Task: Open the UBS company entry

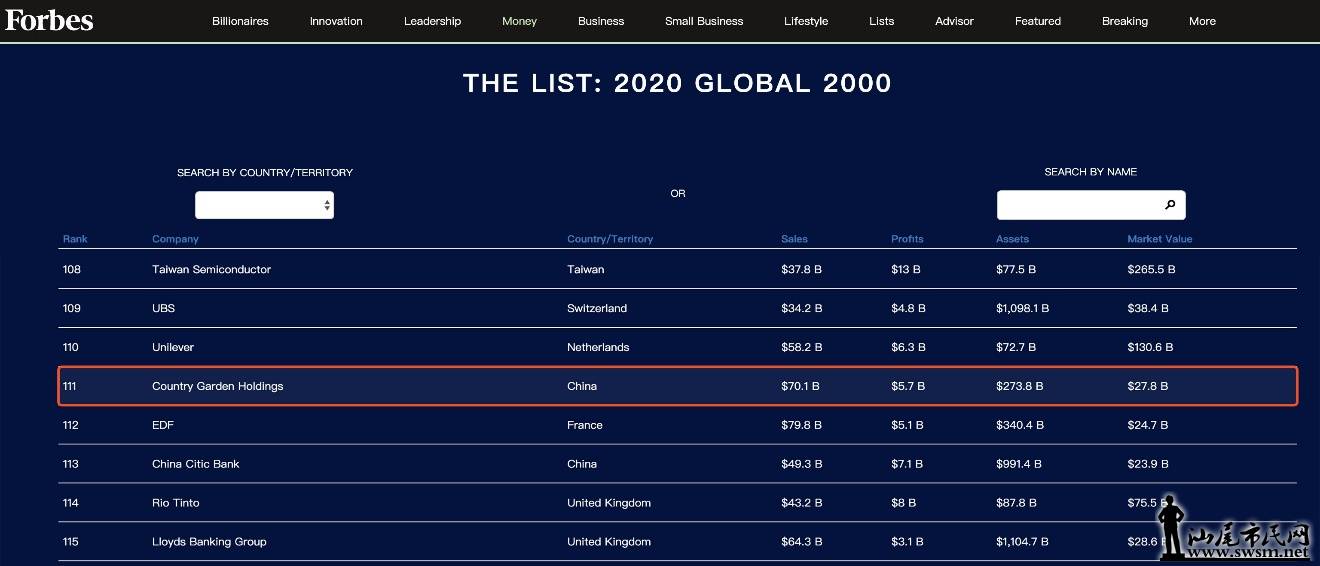Action: [x=164, y=308]
